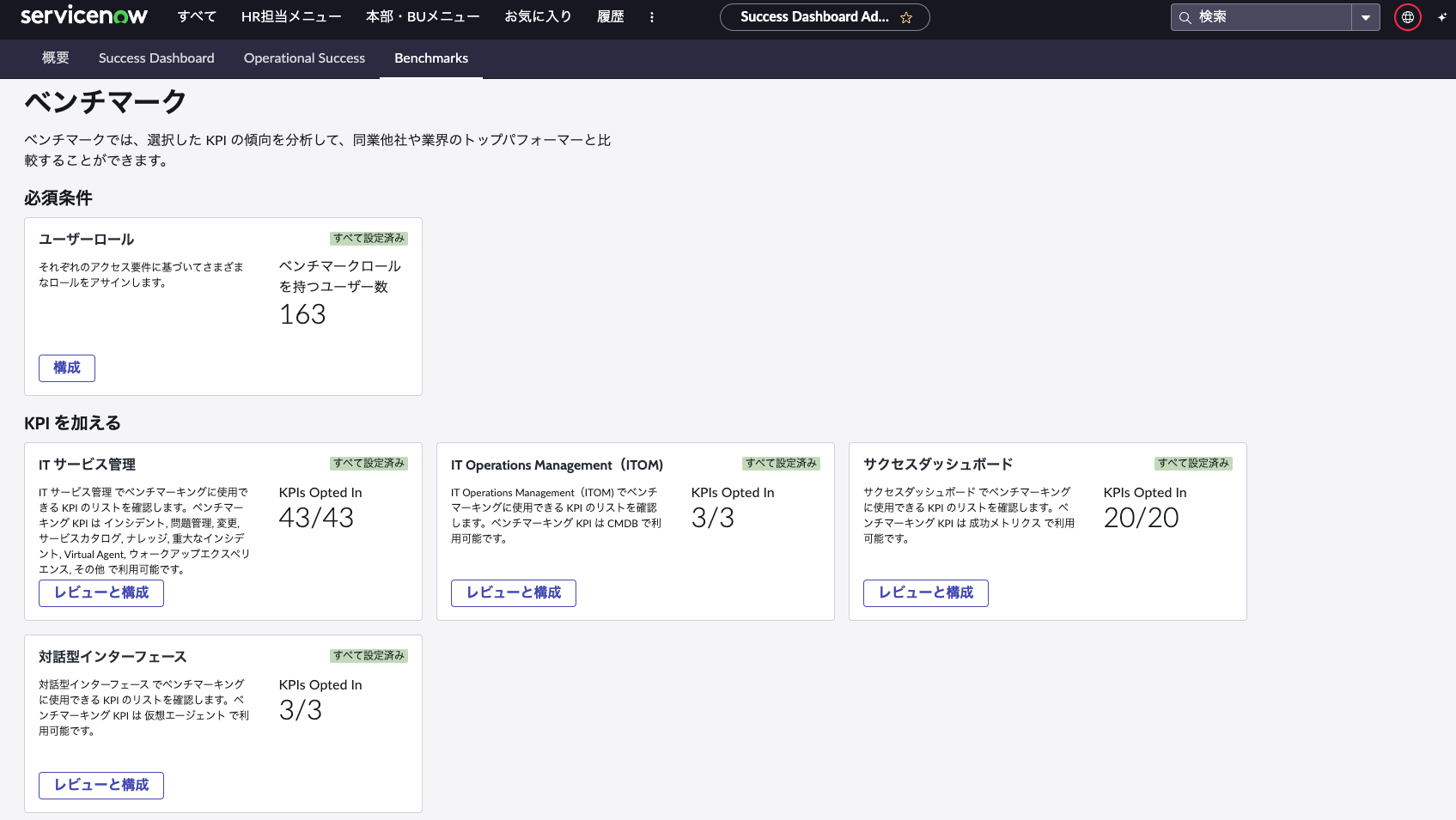Click the 20/20 KPIs opted in value
This screenshot has height=820, width=1456.
point(1142,518)
